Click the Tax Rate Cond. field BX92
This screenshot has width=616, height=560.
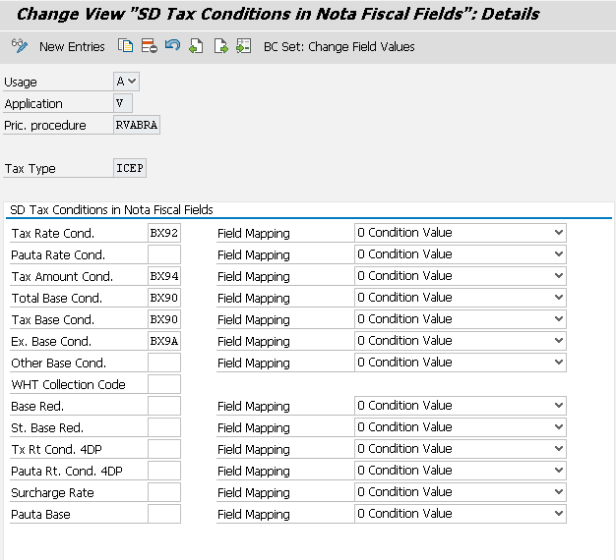(x=164, y=233)
